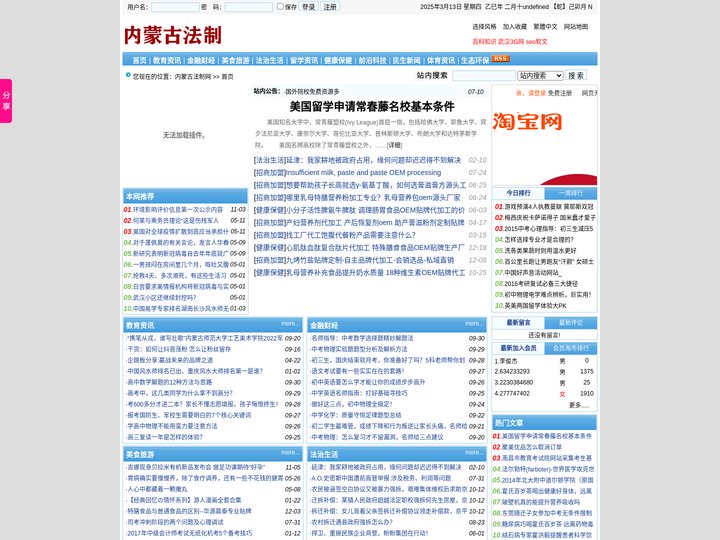Open 法治生活 in the navigation bar
Viewport: 720px width, 540px height.
270,60
